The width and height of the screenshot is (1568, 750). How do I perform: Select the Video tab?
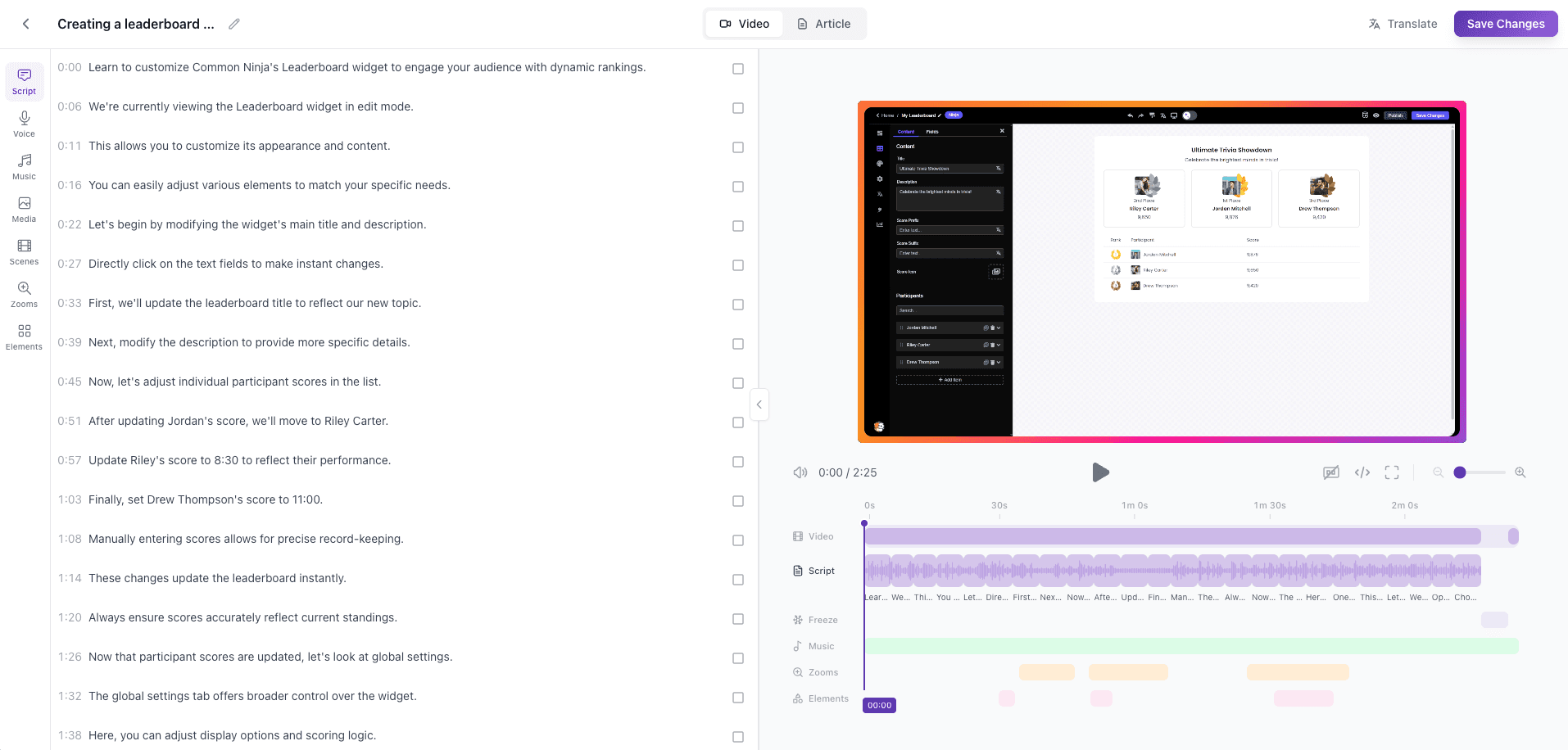tap(744, 24)
